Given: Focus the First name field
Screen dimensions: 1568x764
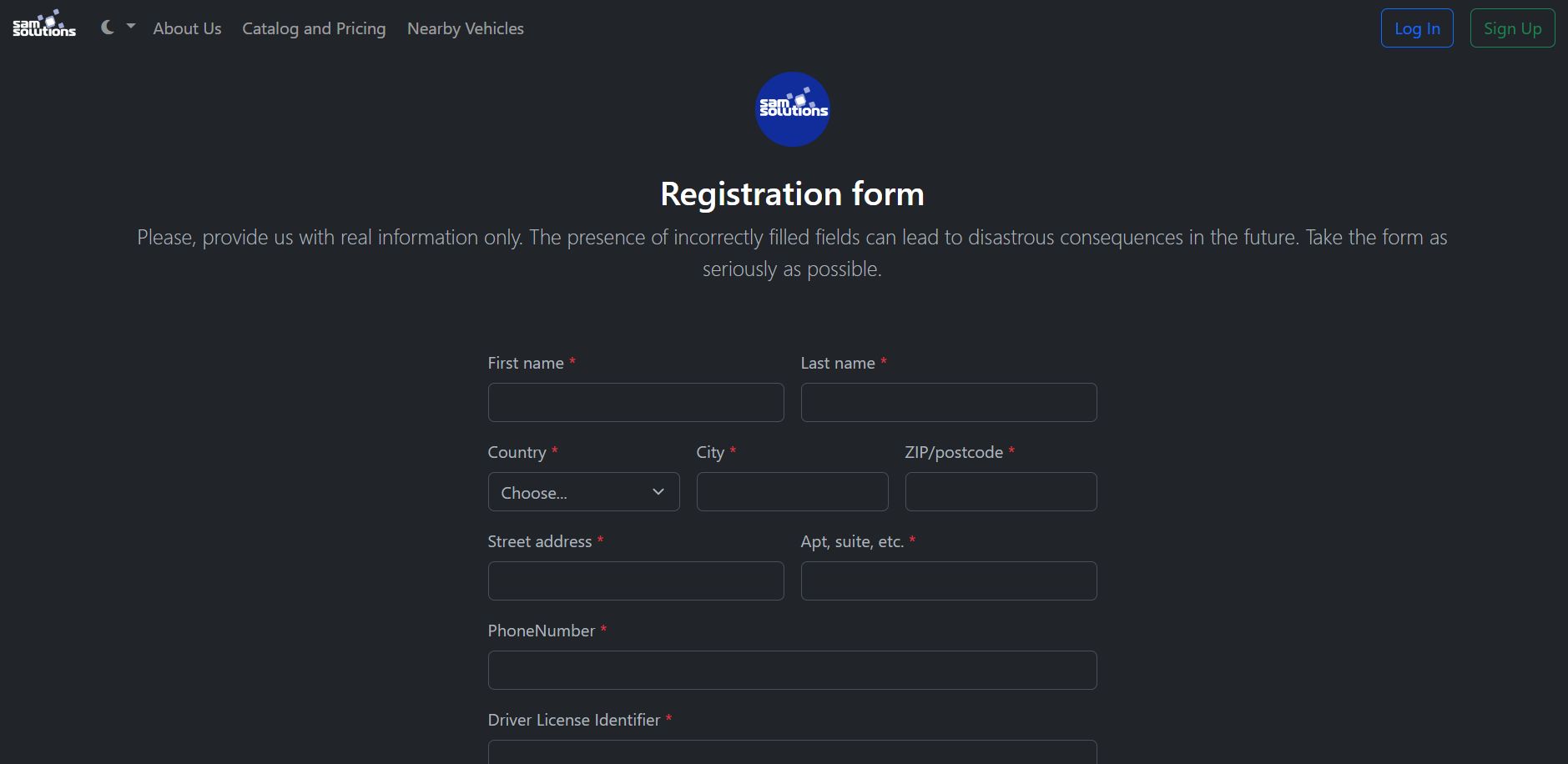Looking at the screenshot, I should [x=636, y=403].
